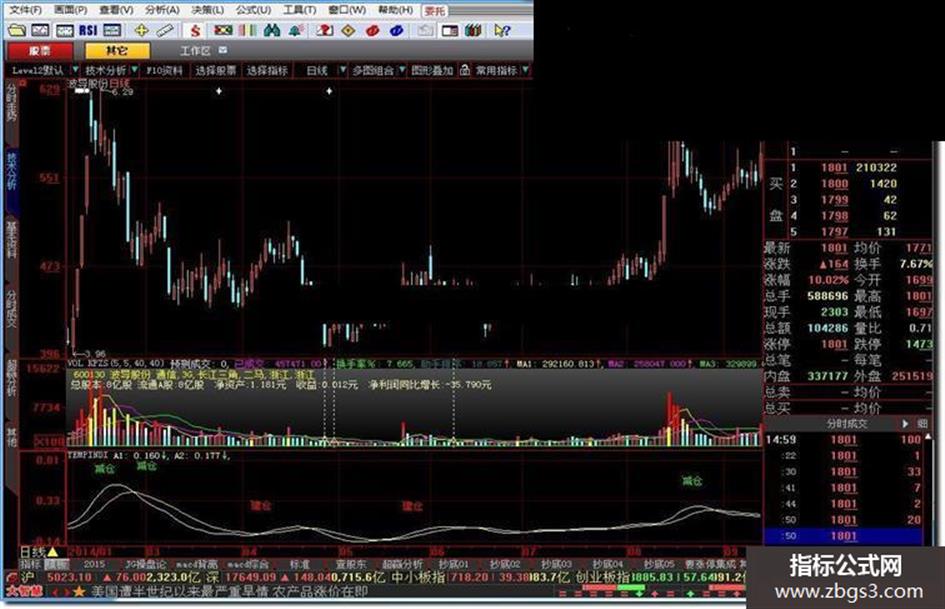Open the 画面(P) menu

[71, 10]
